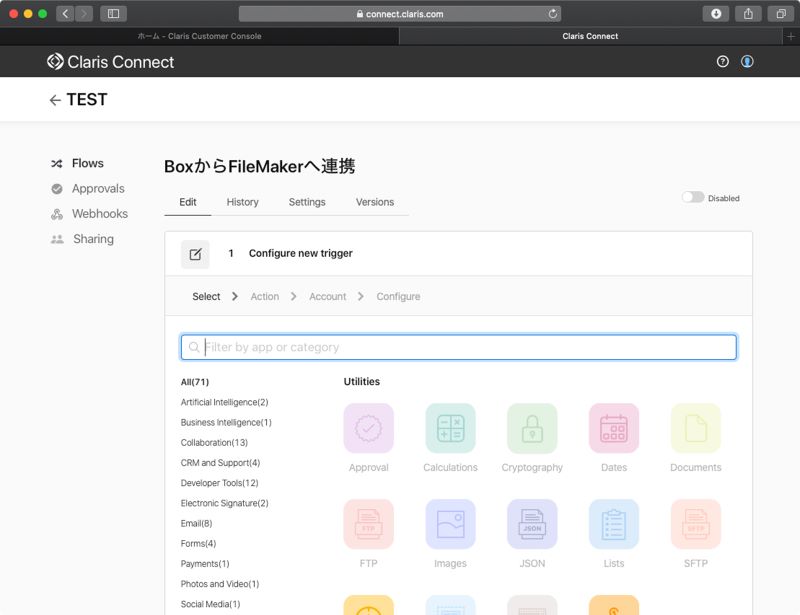Toggle Safari sidebar button
Screen dimensions: 800x615
point(113,14)
